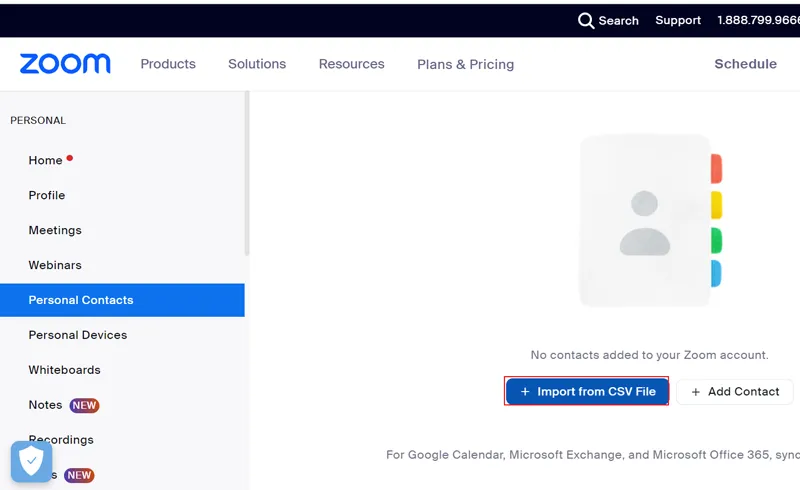Click the Add Contact button
The width and height of the screenshot is (800, 490).
[x=735, y=391]
